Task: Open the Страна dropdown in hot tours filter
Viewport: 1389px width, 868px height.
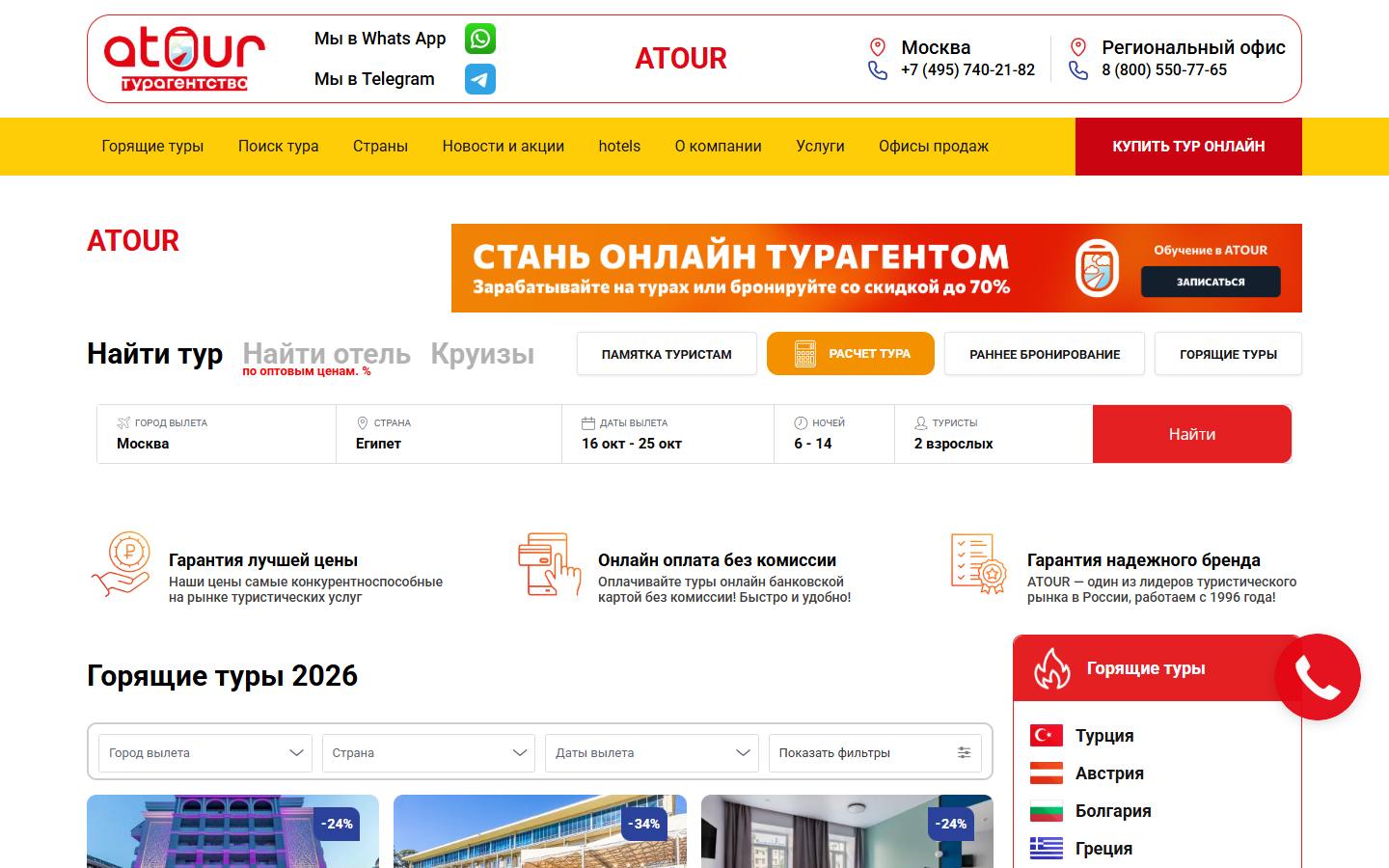Action: click(428, 753)
